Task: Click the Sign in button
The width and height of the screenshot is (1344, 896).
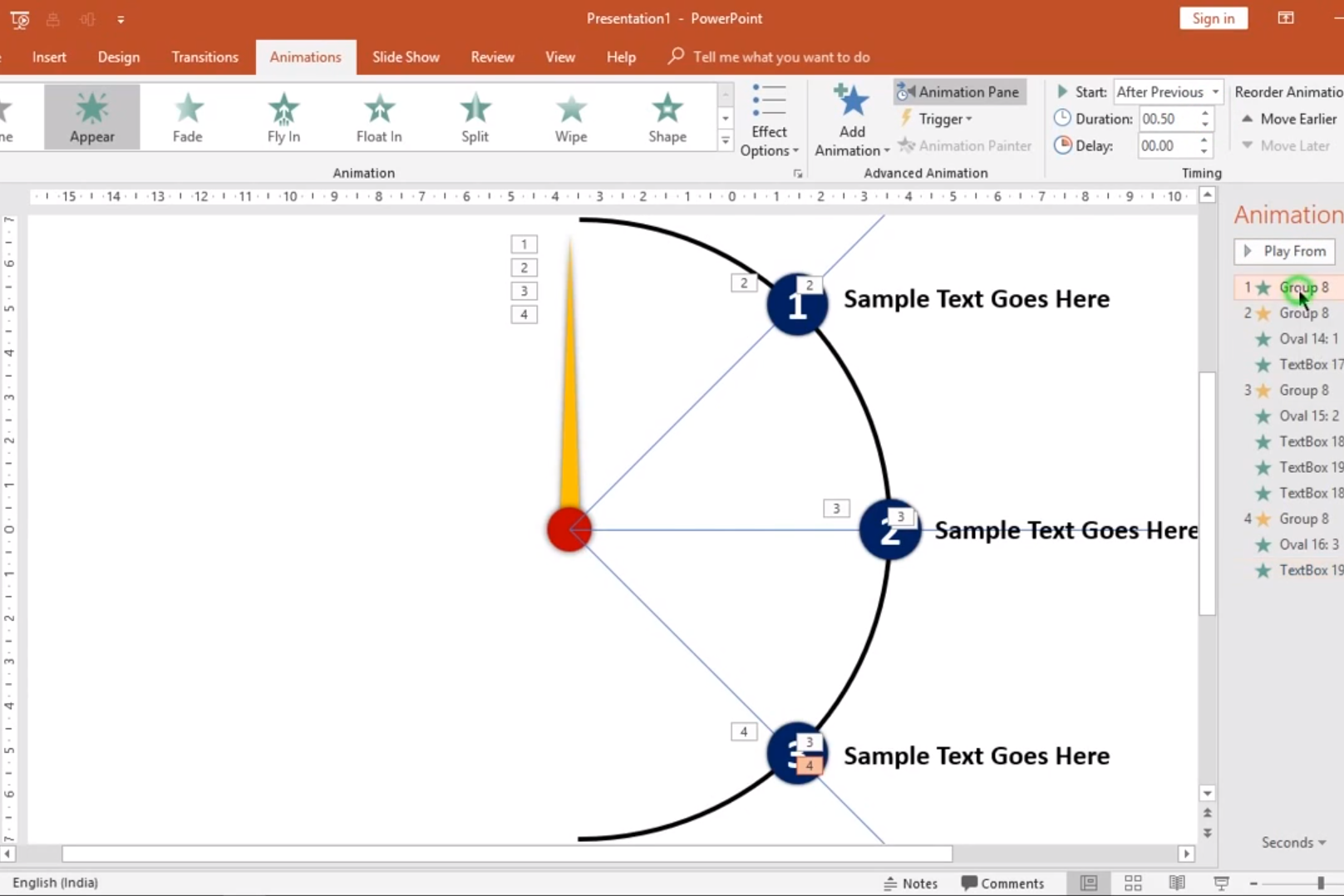Action: pos(1213,18)
